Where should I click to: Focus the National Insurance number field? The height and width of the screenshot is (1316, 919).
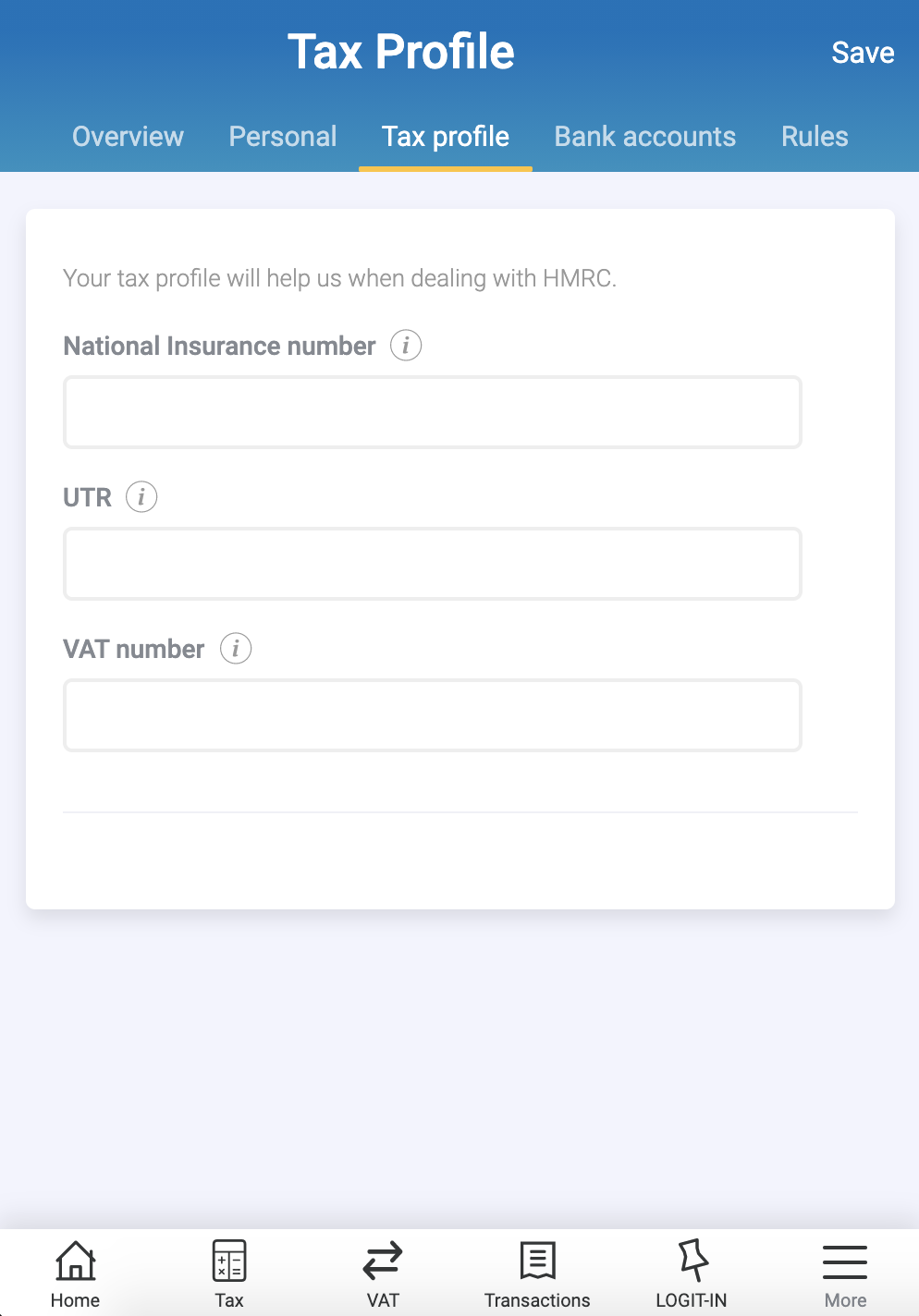tap(432, 412)
